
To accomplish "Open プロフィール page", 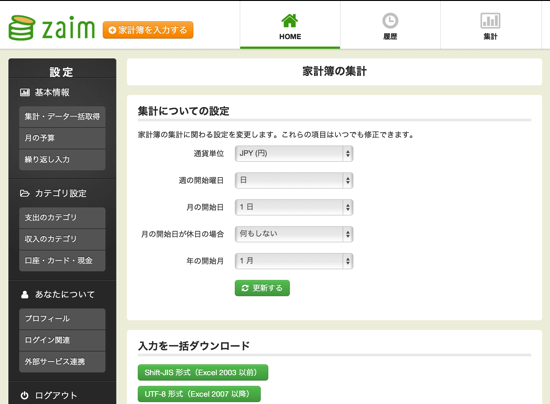I will (62, 319).
